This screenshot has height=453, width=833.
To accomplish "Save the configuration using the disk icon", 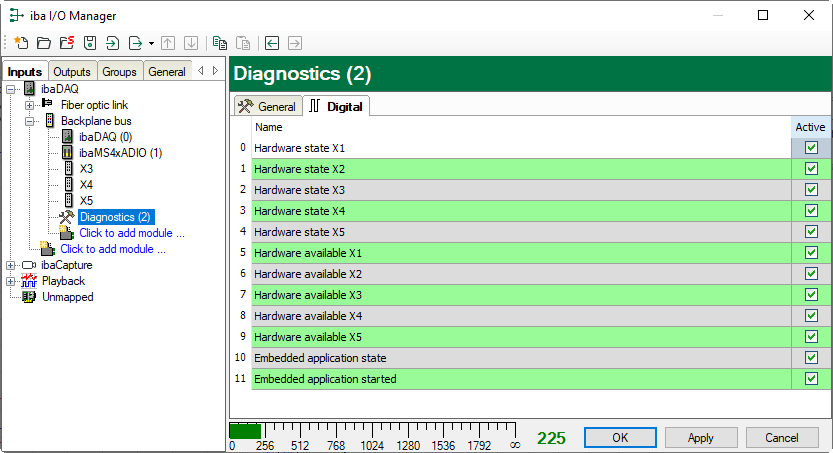I will [90, 43].
